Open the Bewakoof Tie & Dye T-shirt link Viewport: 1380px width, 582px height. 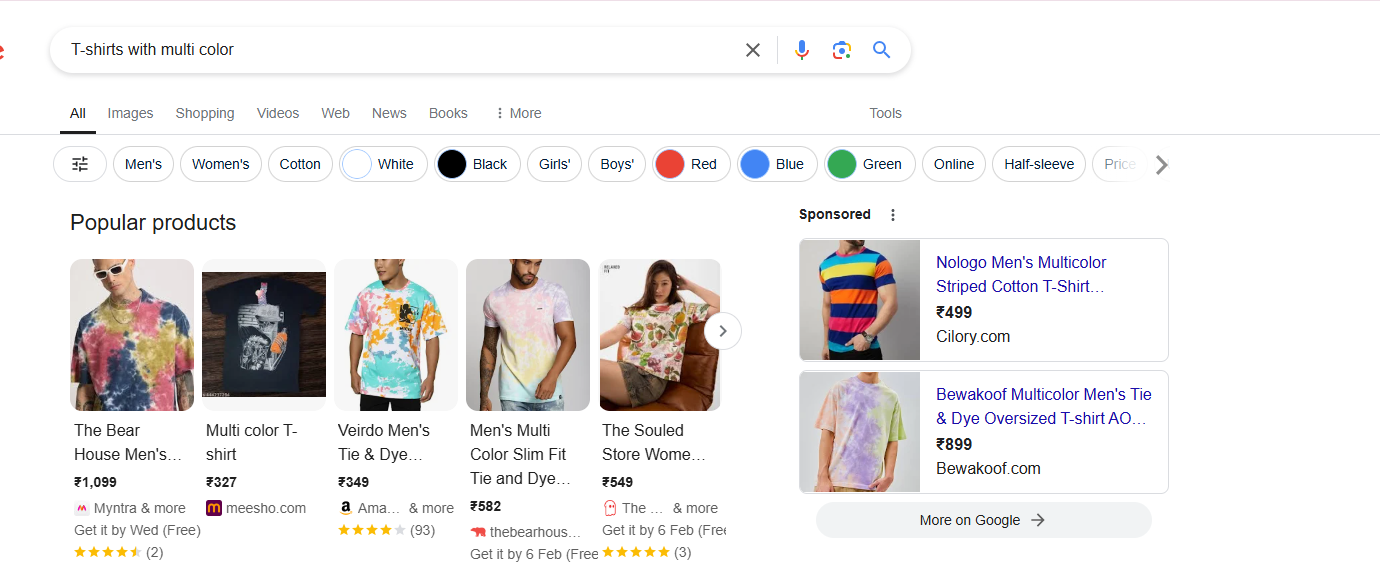point(1043,406)
